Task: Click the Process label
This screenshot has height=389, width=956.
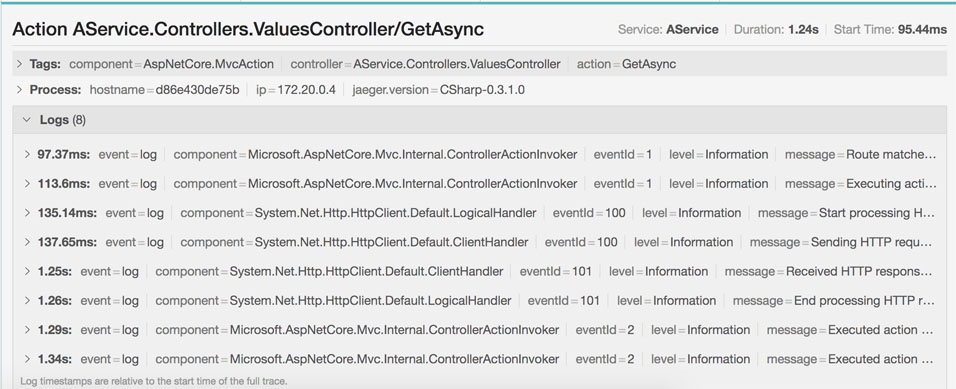Action: [55, 90]
